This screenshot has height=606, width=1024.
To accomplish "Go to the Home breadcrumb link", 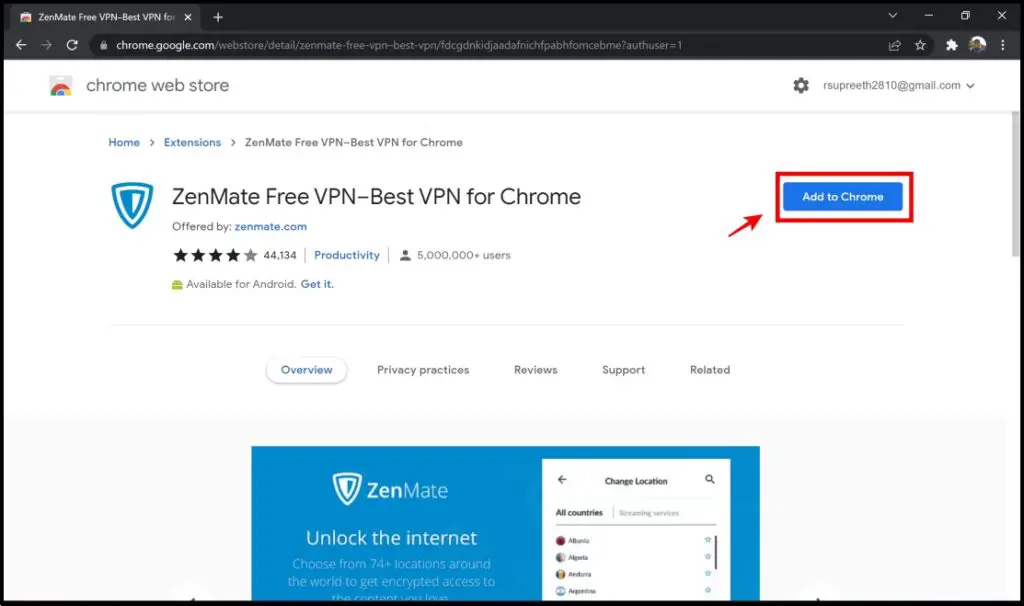I will [x=124, y=142].
